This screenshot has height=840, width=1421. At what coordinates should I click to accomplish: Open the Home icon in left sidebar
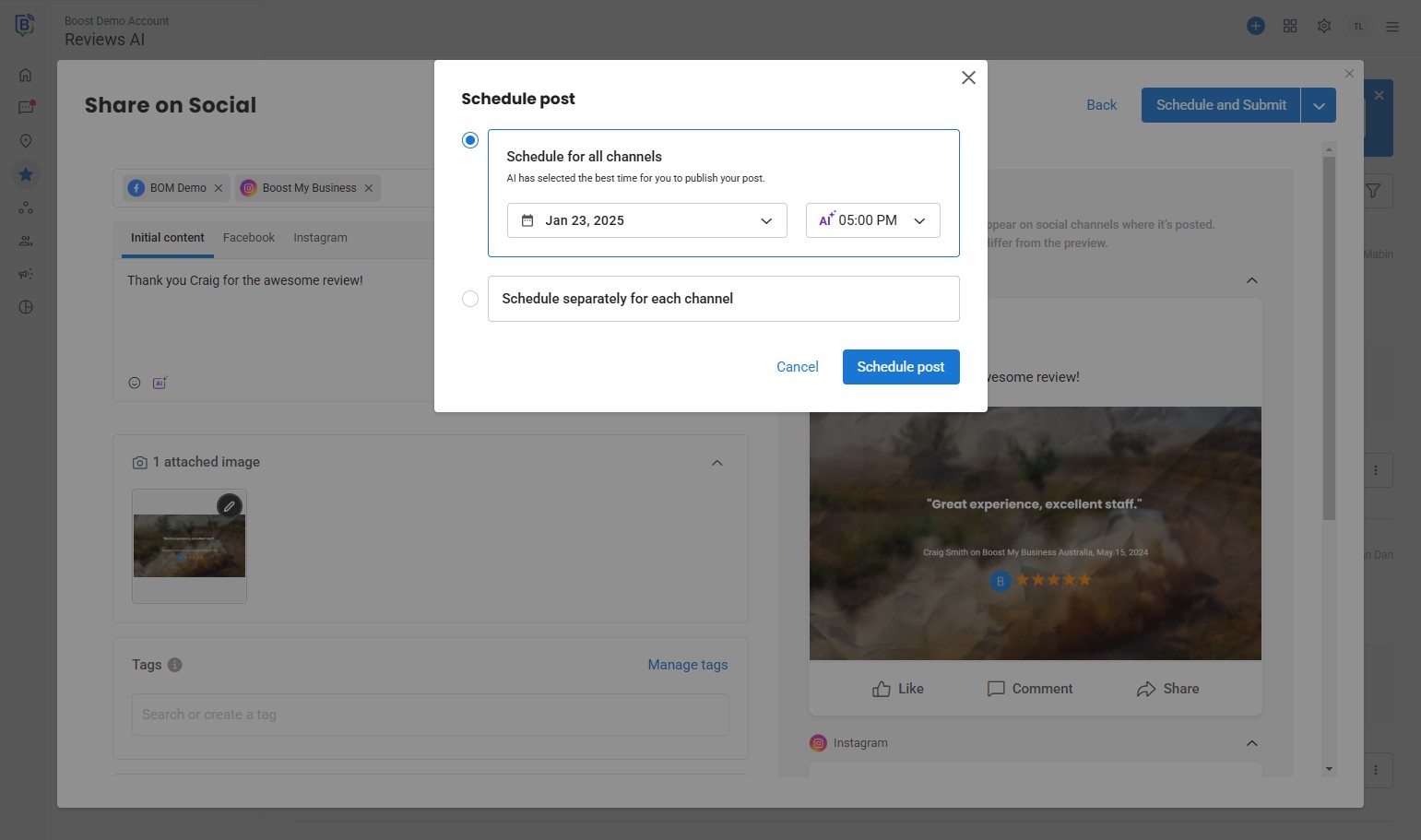[26, 76]
